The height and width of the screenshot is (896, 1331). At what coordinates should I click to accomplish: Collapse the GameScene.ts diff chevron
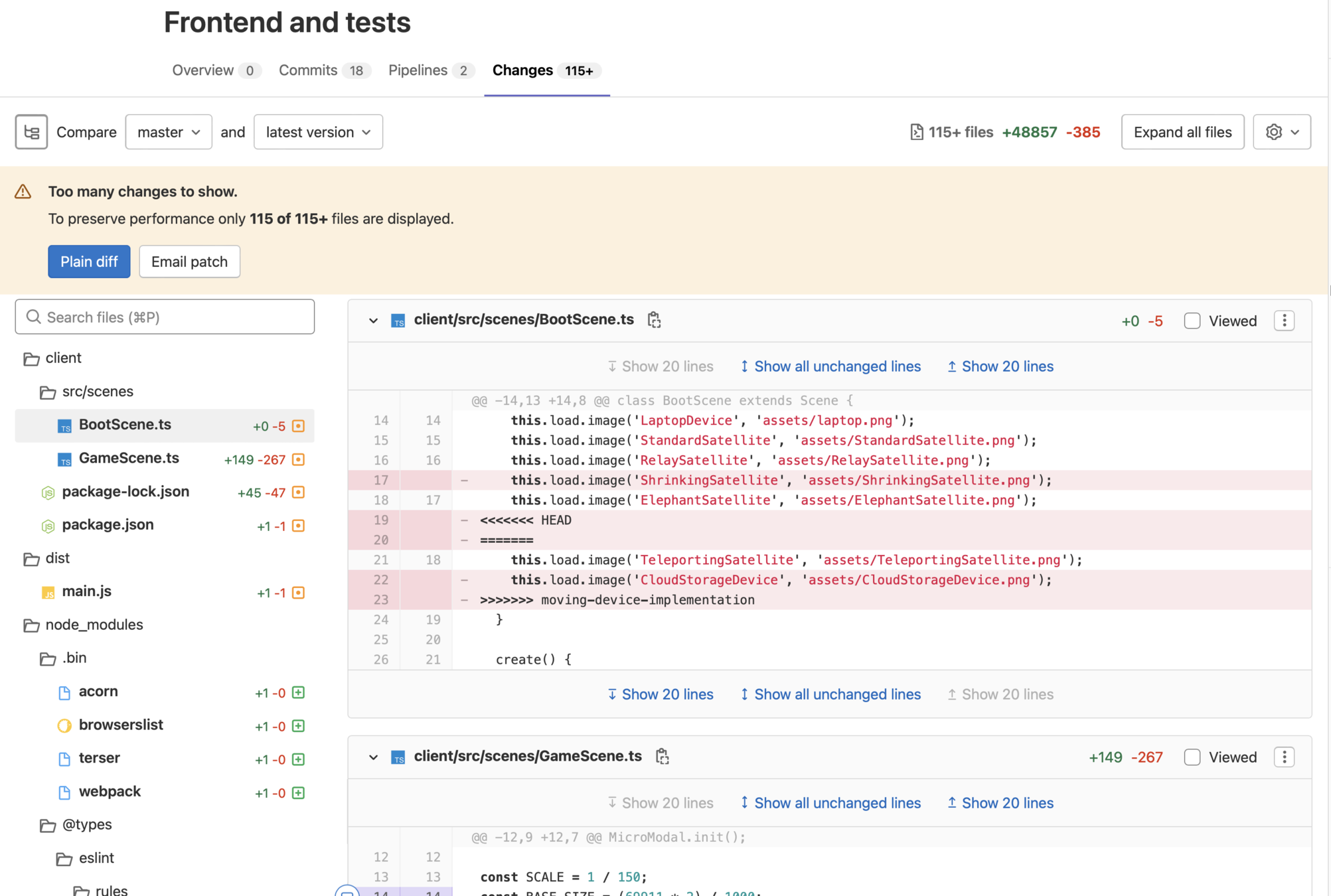tap(373, 757)
